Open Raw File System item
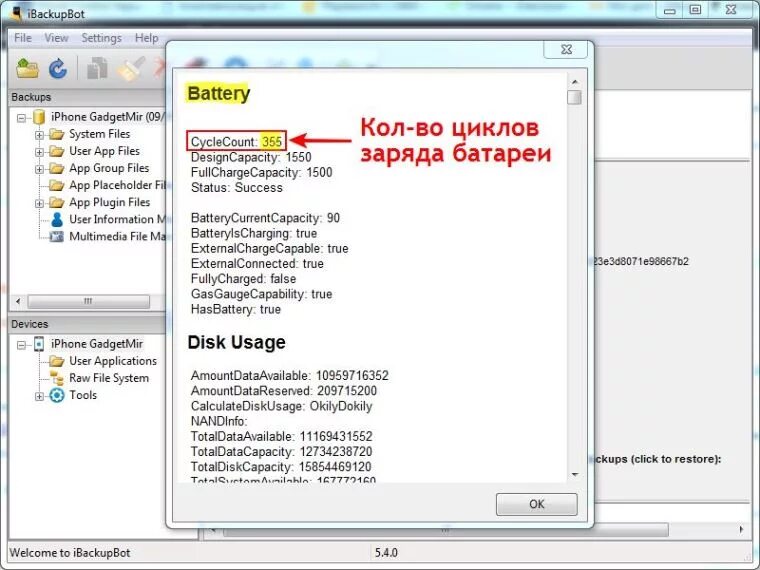This screenshot has width=760, height=570. tap(109, 378)
